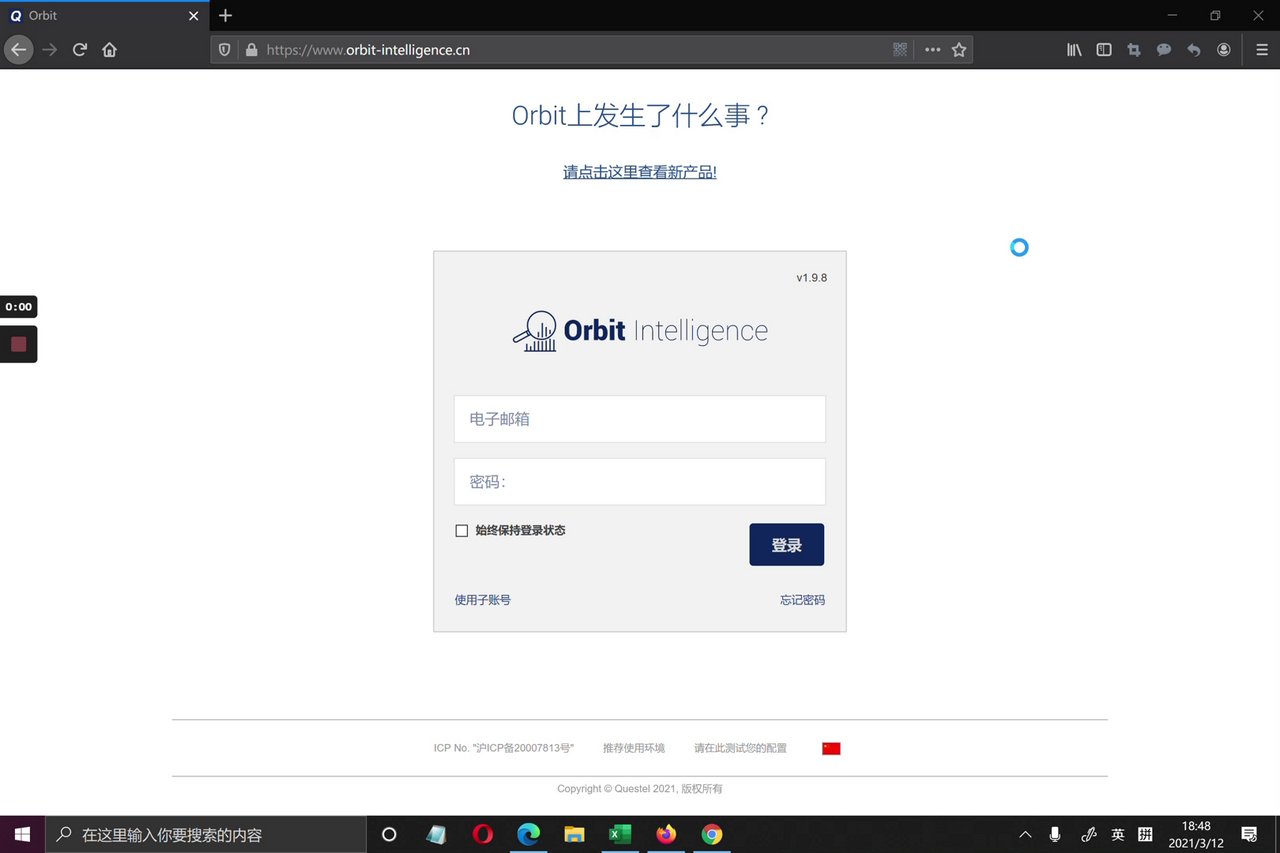Click the address bar URL

coord(368,50)
